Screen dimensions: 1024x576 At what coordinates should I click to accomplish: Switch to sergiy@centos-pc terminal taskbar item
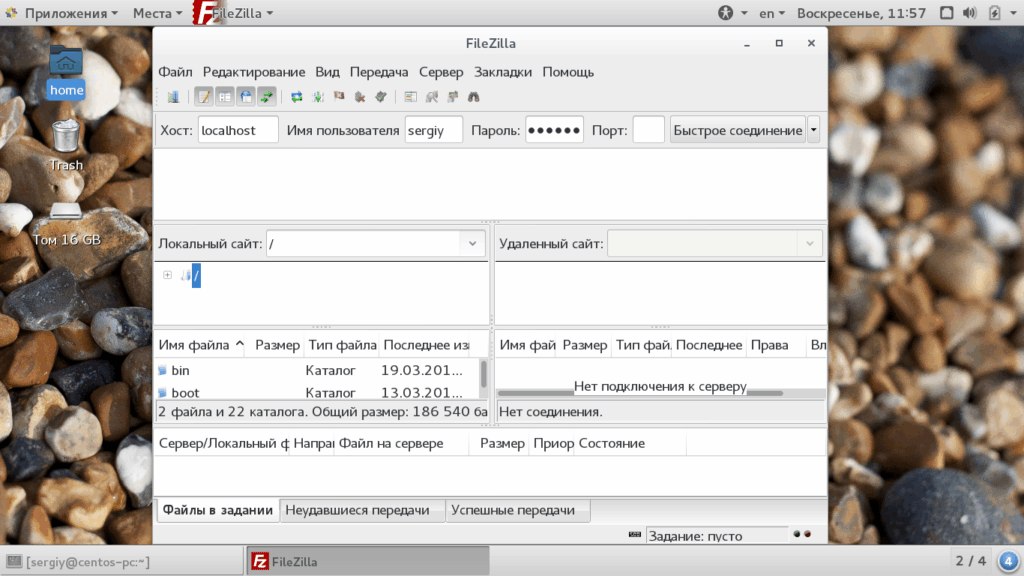pyautogui.click(x=123, y=562)
